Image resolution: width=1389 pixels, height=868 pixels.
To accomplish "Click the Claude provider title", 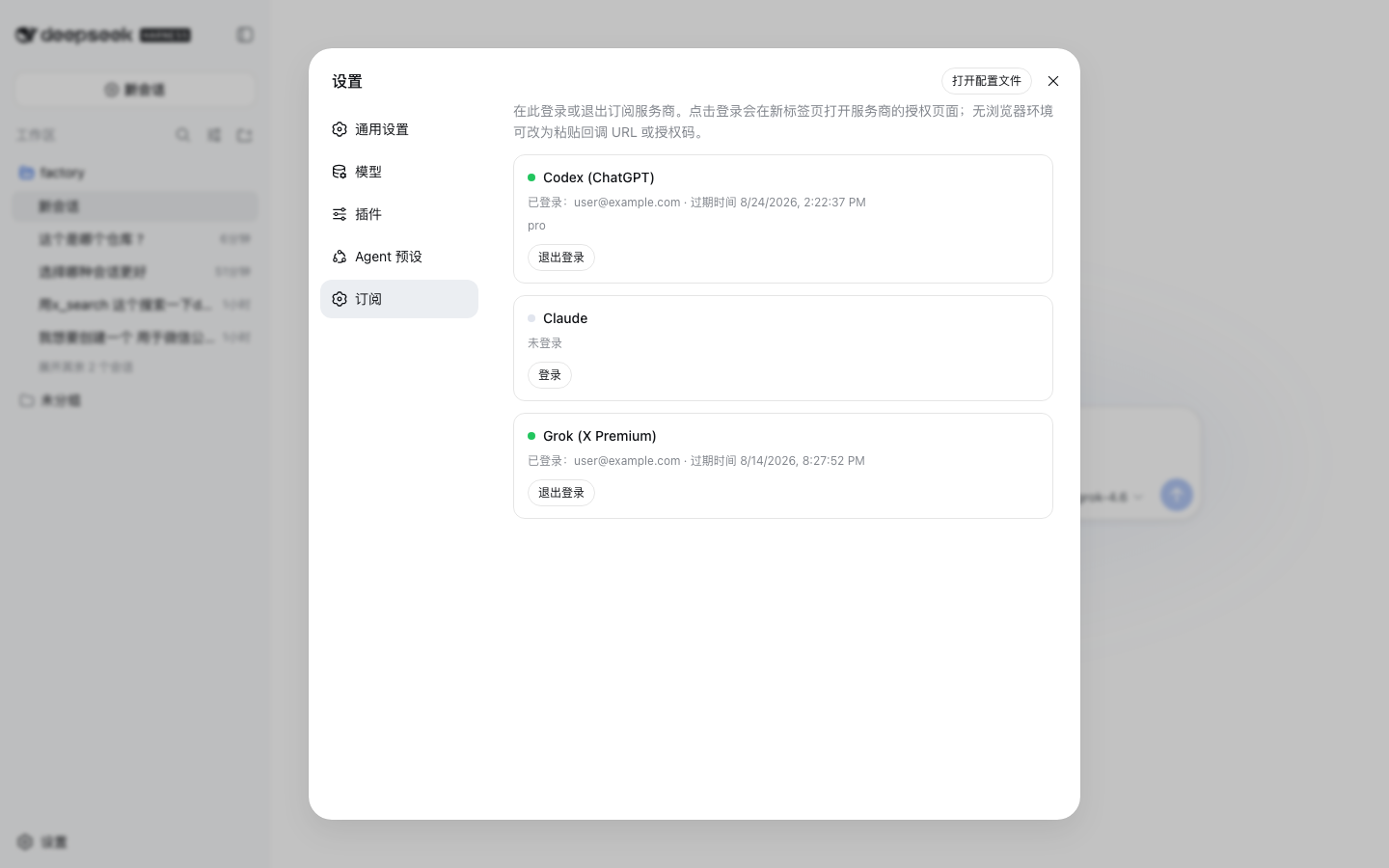I will pyautogui.click(x=565, y=318).
